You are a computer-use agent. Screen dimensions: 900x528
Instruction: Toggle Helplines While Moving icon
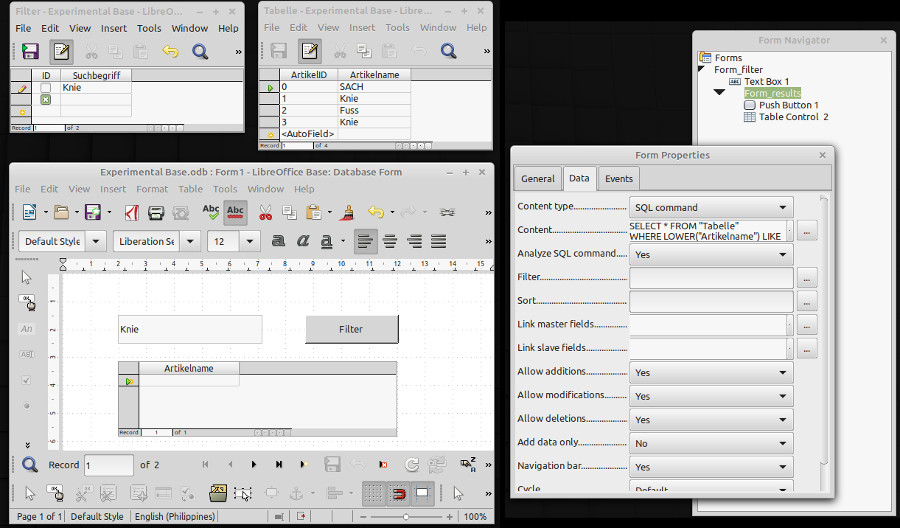coord(422,493)
